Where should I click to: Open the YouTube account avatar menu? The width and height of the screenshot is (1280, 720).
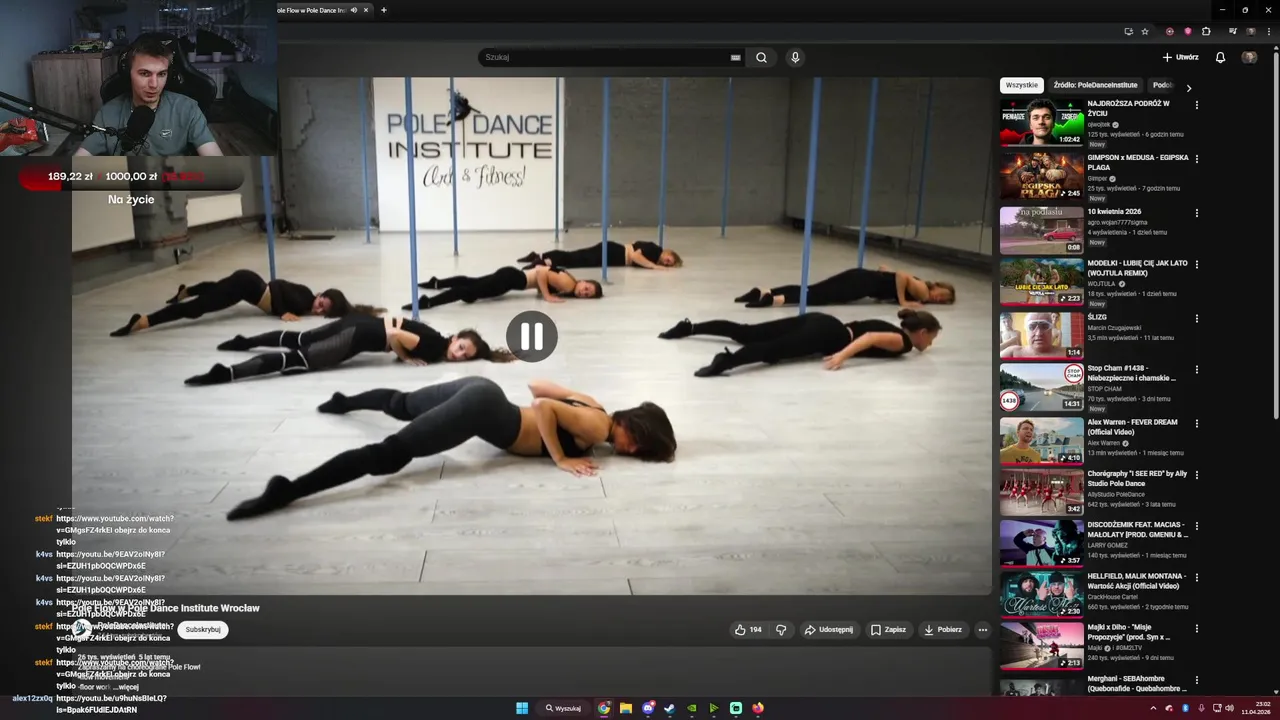1249,57
